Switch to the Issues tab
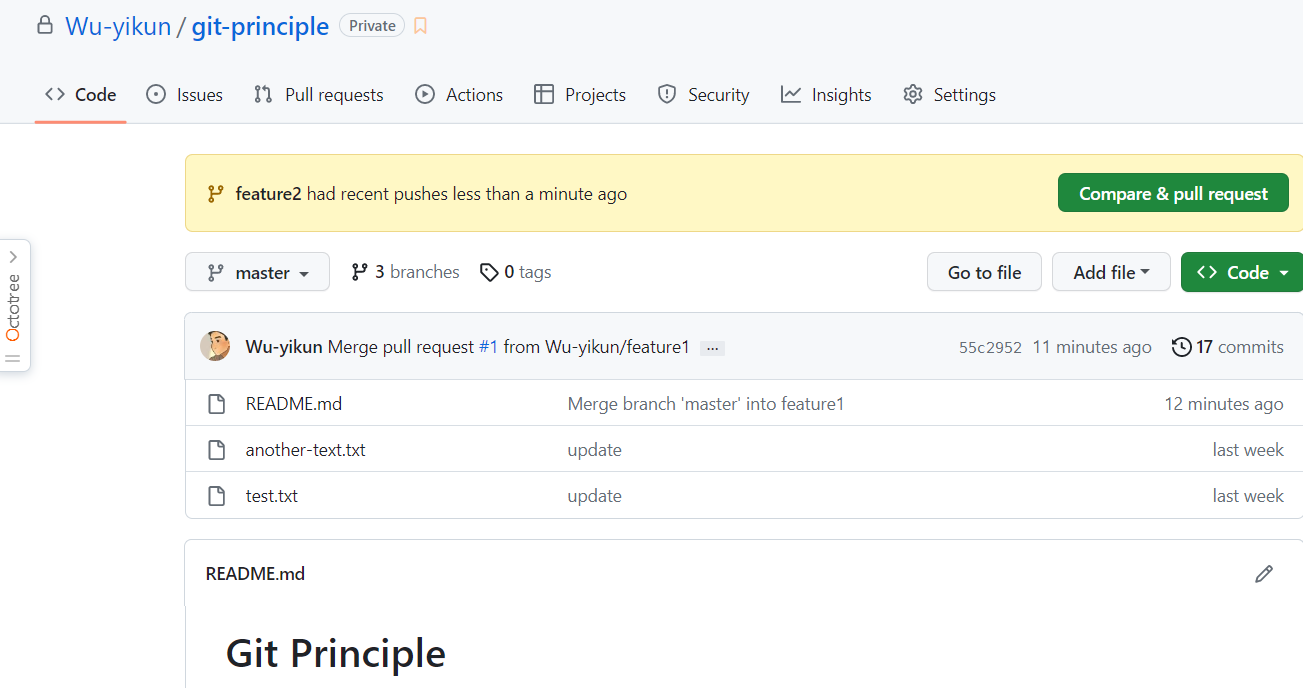Viewport: 1303px width, 688px height. point(185,95)
